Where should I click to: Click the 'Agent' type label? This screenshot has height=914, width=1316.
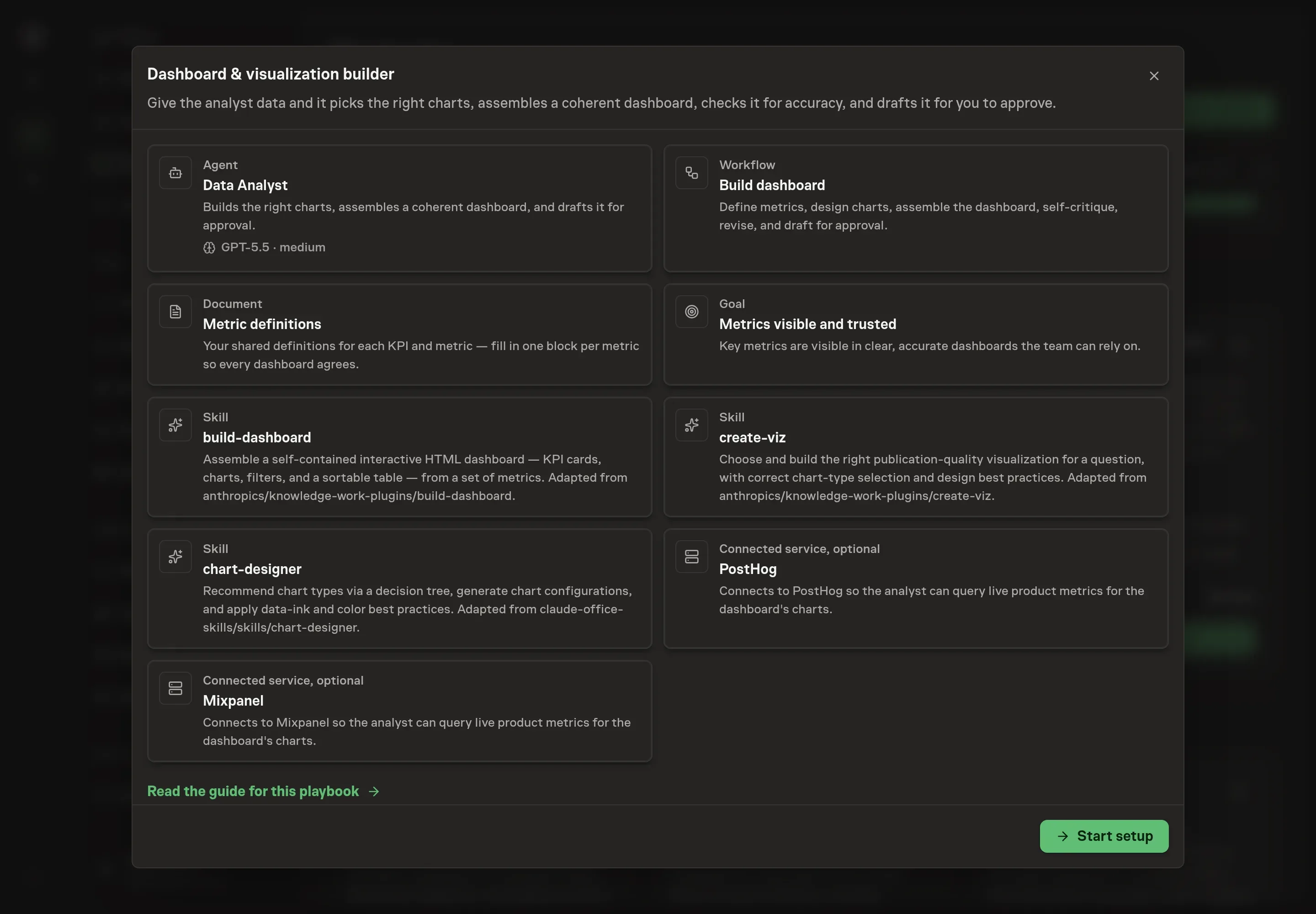[220, 165]
